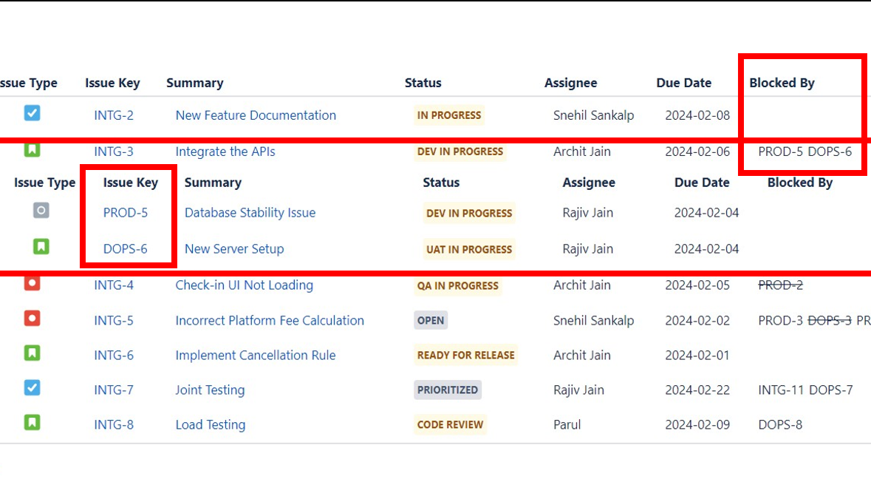Viewport: 871px width, 496px height.
Task: Open issue key INTG-2
Action: coord(114,115)
